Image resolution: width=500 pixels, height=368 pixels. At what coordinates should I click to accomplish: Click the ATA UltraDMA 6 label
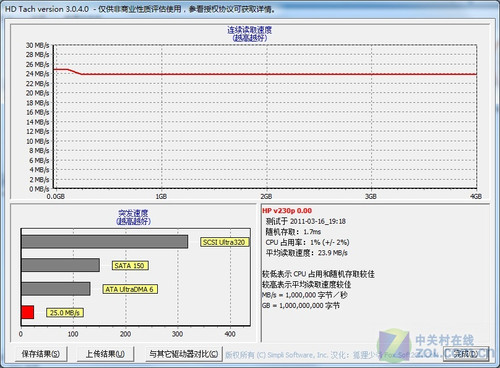tap(130, 289)
